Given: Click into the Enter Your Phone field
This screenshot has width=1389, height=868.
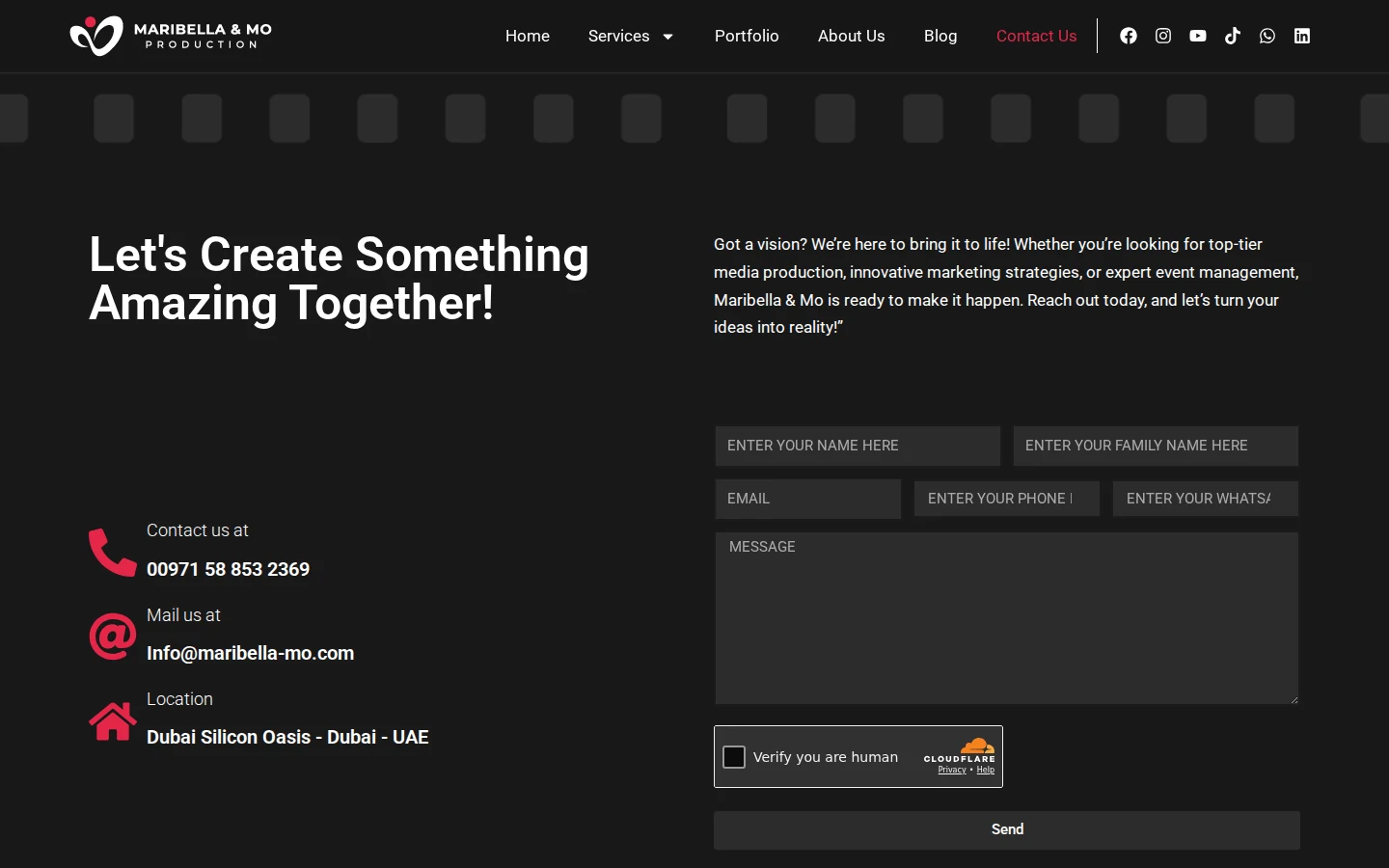Looking at the screenshot, I should [1007, 499].
